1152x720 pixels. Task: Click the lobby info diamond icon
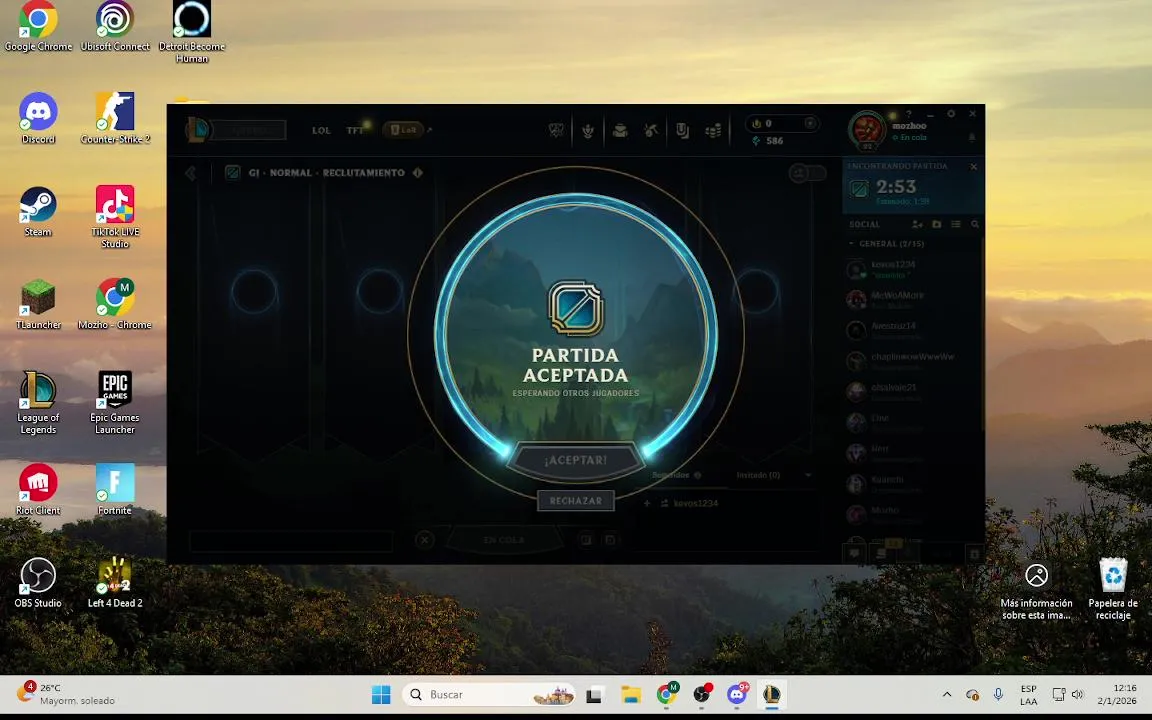[418, 173]
